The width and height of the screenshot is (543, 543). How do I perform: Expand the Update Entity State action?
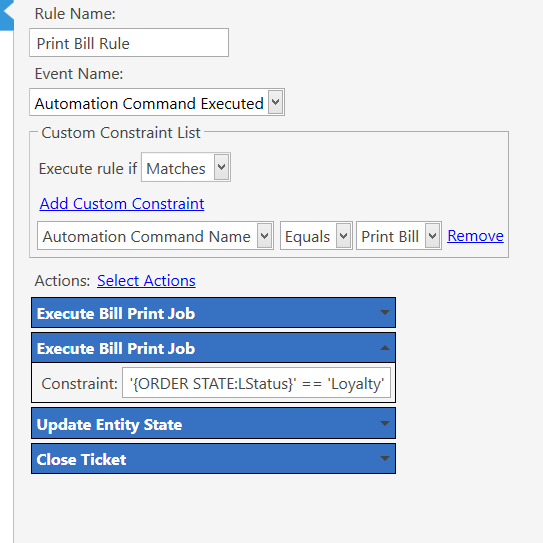pyautogui.click(x=213, y=424)
